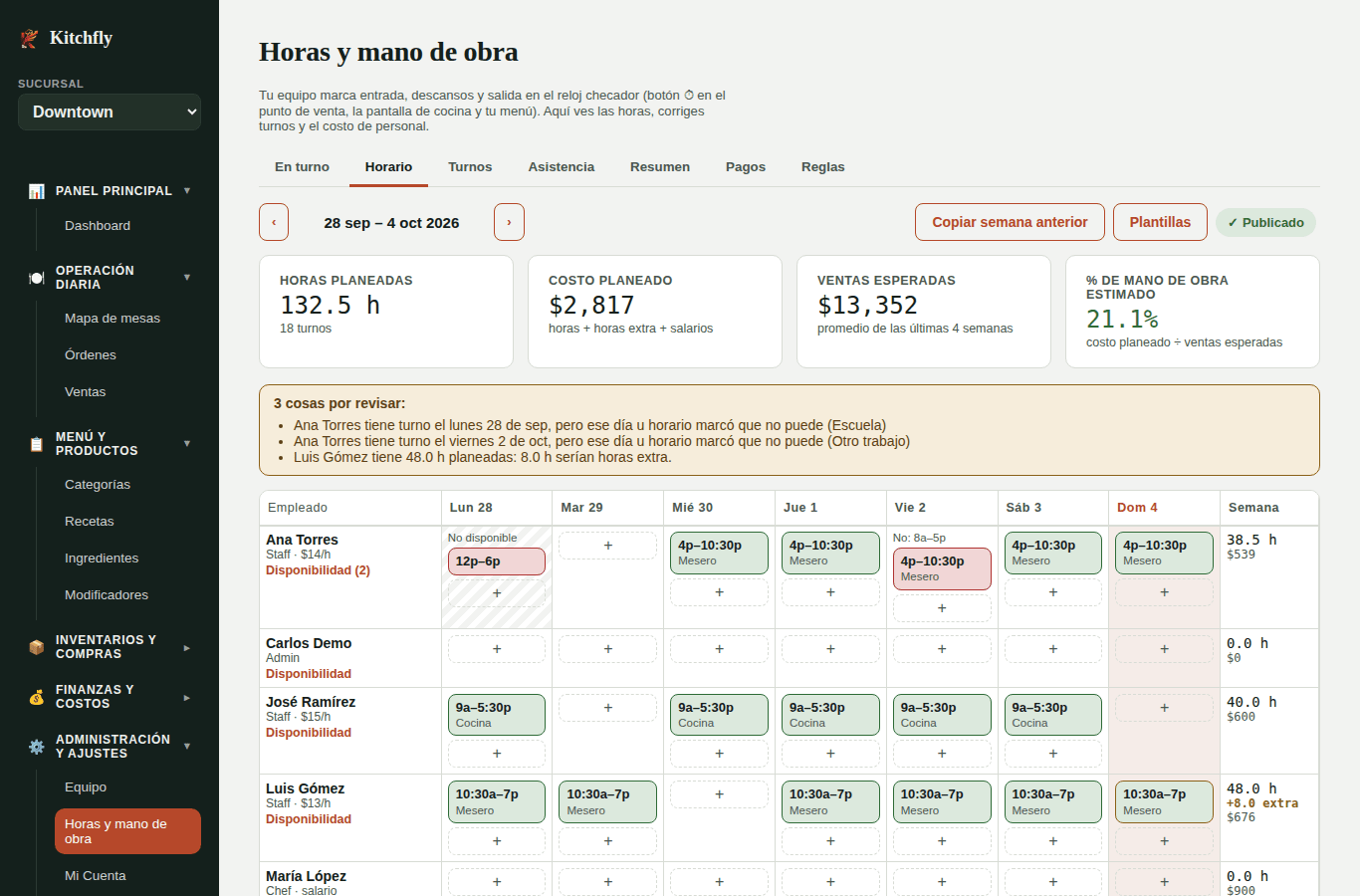The image size is (1360, 896).
Task: Go to previous week with left arrow
Action: (274, 222)
